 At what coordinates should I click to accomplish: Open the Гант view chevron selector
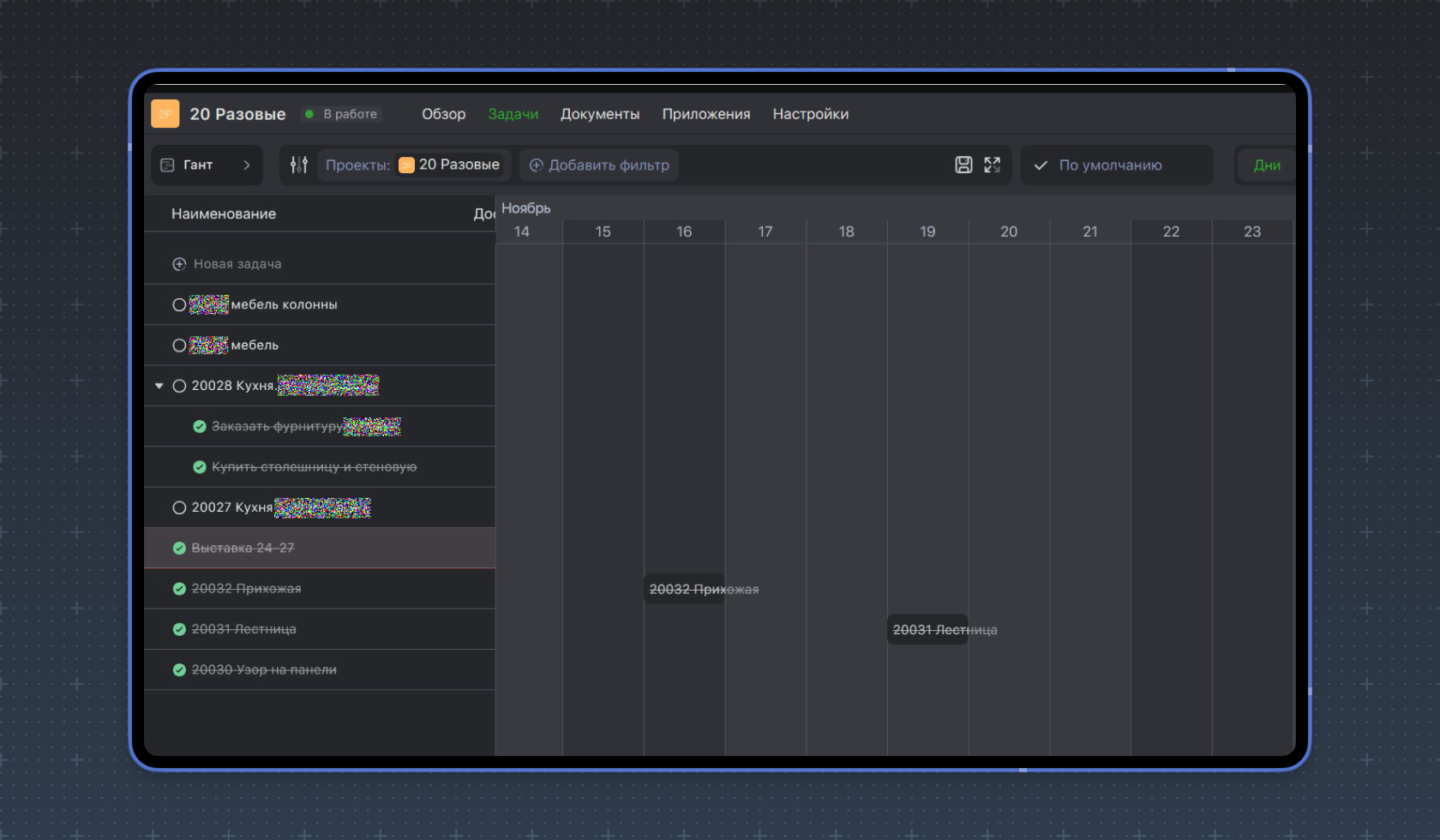coord(247,165)
